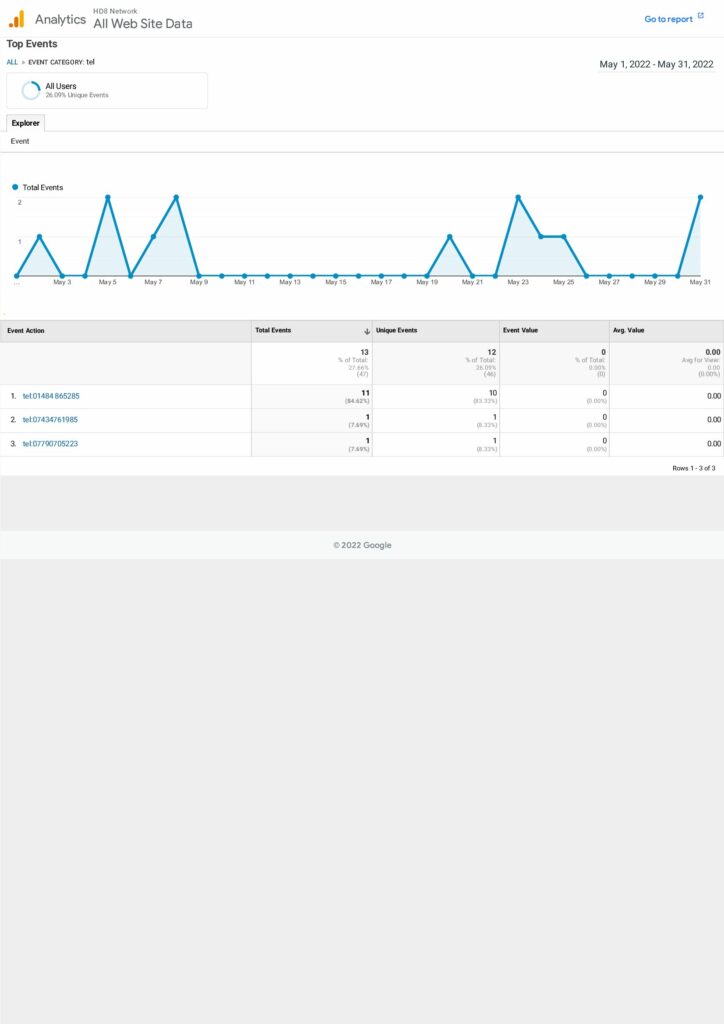
Task: Sort by the Avg. Value column header
Action: click(x=631, y=331)
